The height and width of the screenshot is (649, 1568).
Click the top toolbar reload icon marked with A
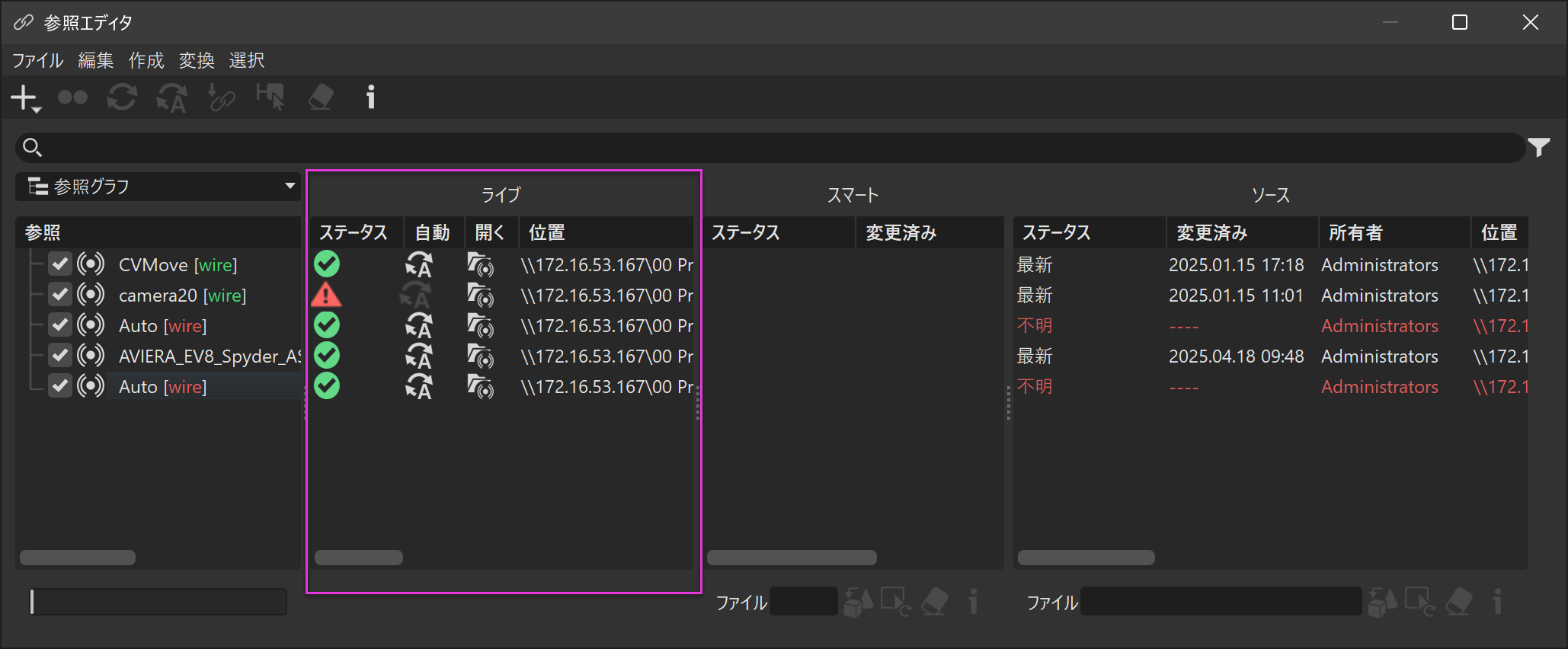point(171,98)
